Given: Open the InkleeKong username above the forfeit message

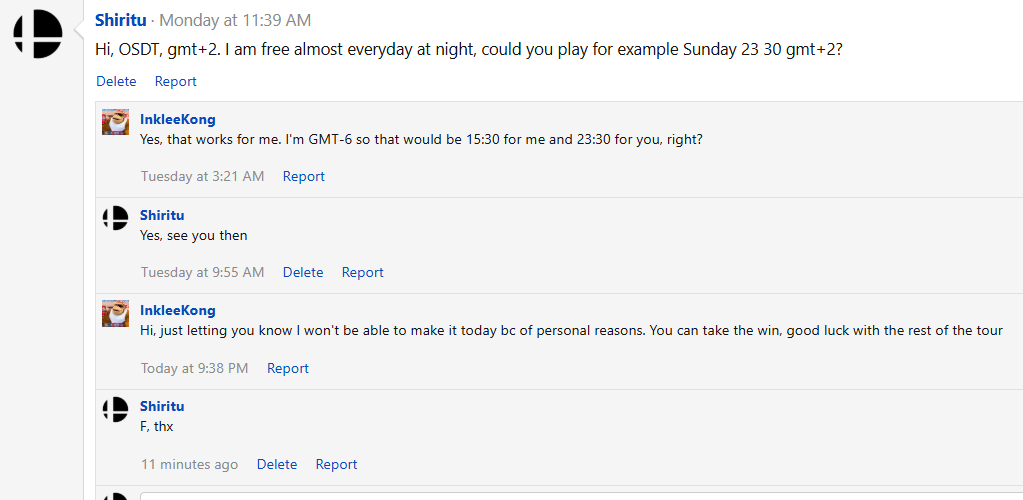Looking at the screenshot, I should click(177, 310).
